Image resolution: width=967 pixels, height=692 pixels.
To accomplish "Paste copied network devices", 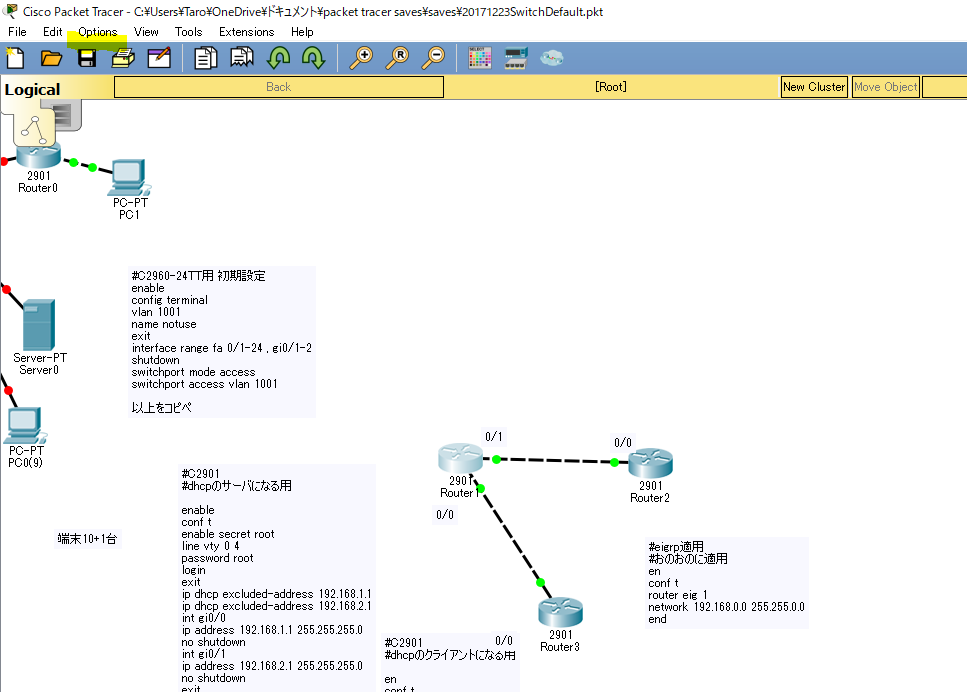I will pos(241,57).
